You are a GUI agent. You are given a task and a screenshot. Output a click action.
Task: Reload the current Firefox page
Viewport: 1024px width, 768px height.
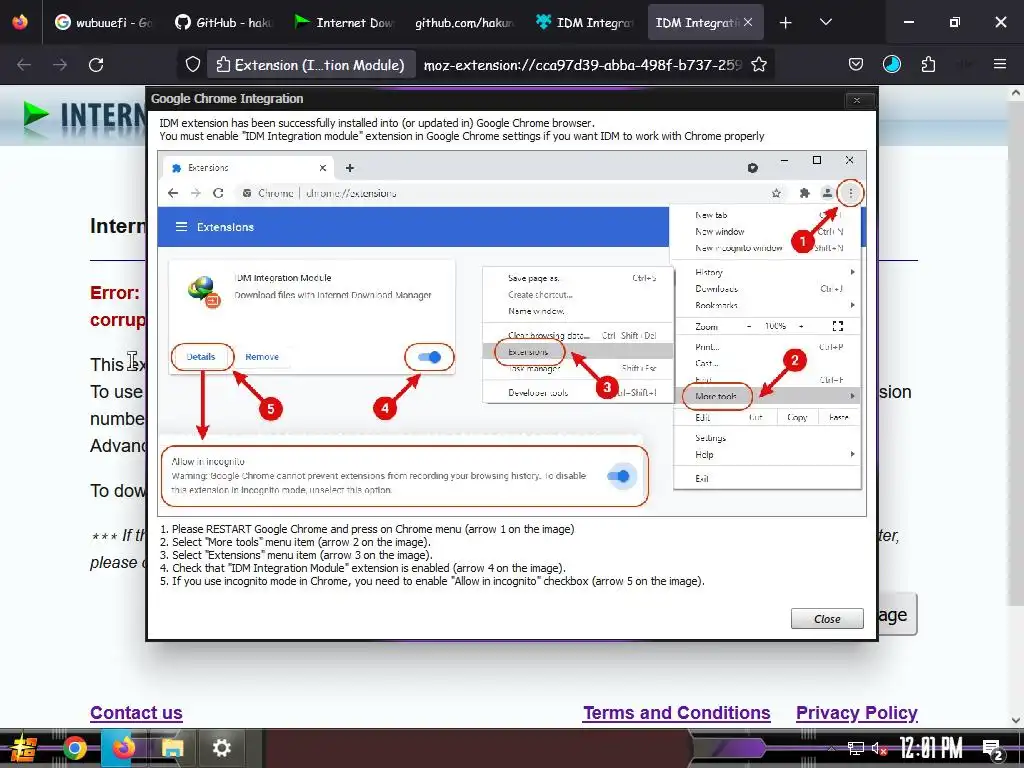click(x=96, y=65)
